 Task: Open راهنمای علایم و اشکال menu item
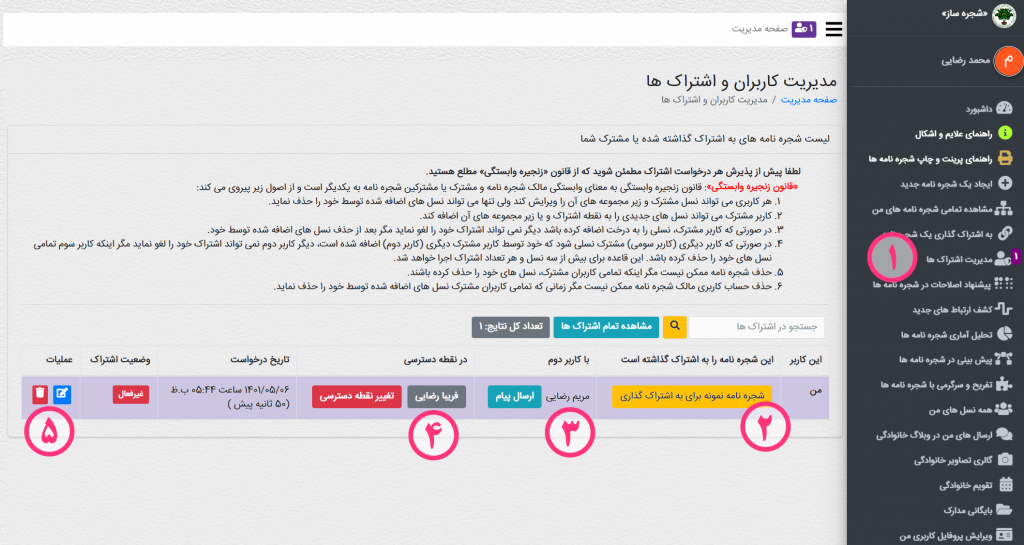coord(953,134)
